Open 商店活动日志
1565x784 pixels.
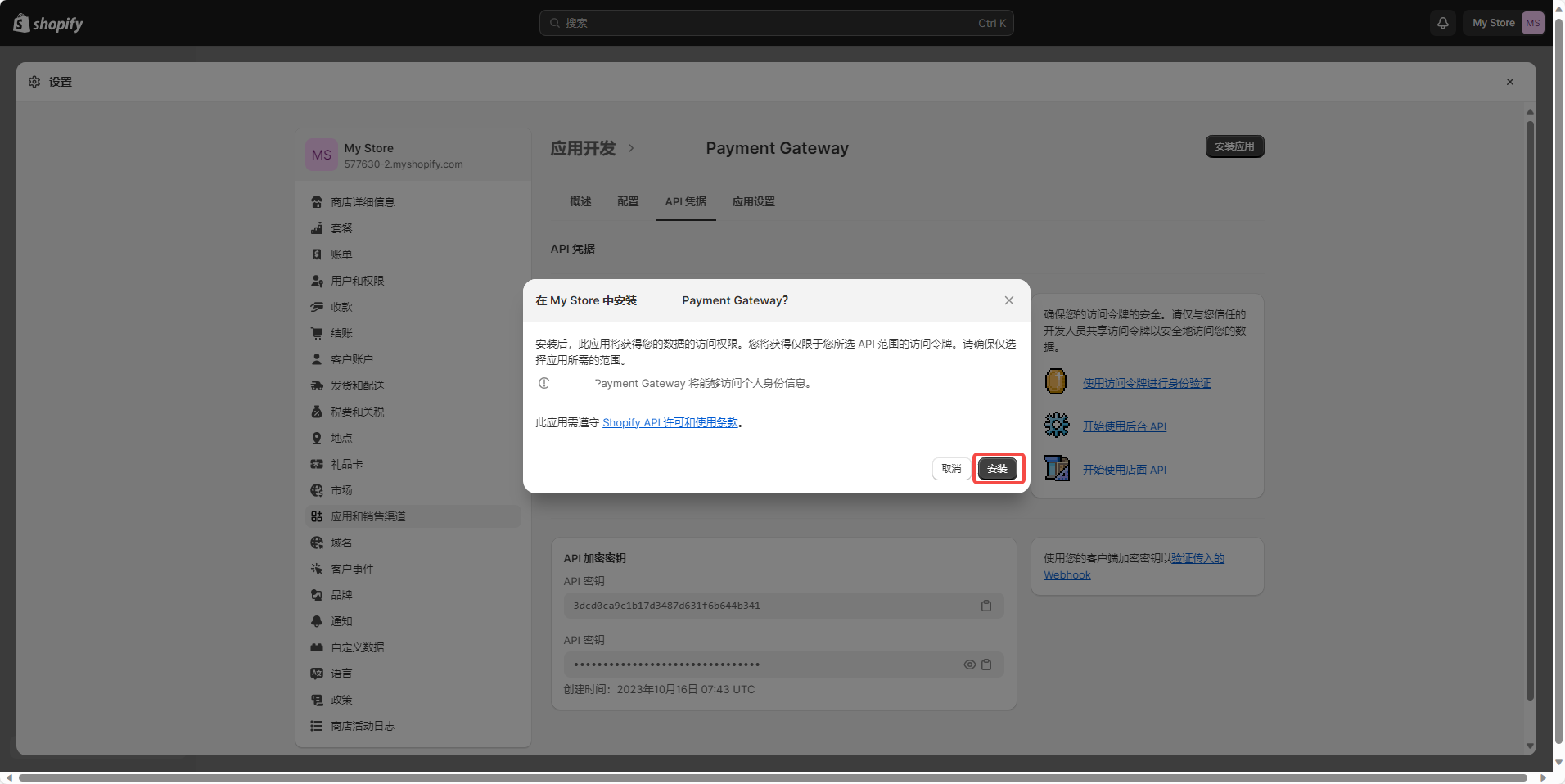(x=413, y=726)
